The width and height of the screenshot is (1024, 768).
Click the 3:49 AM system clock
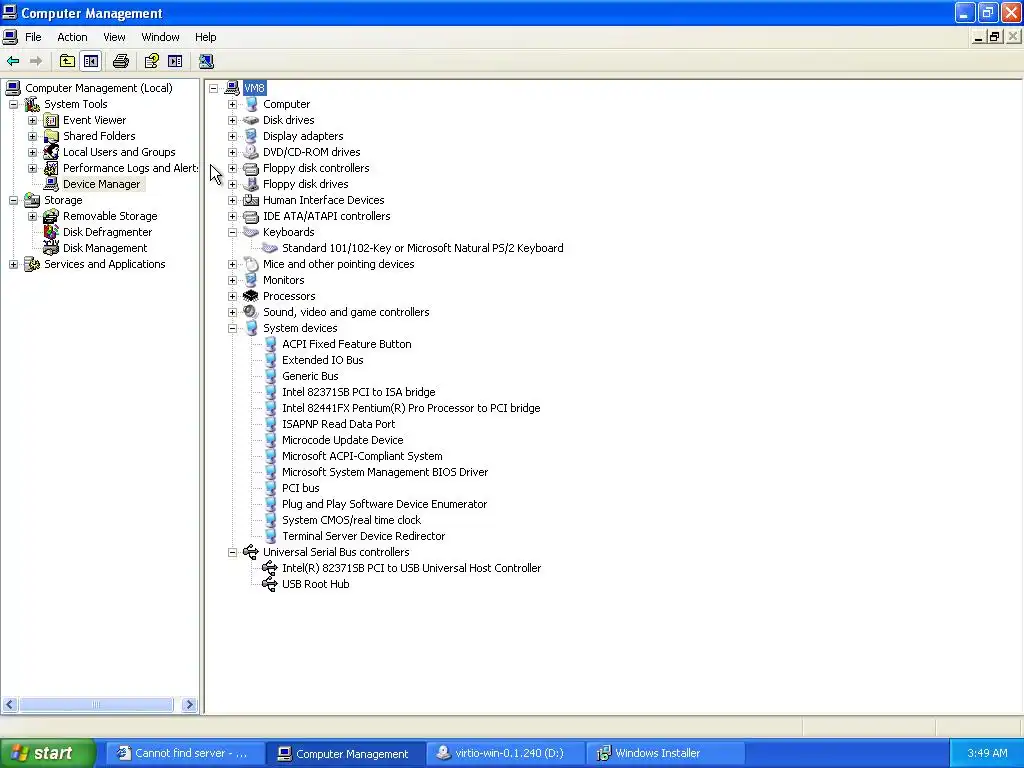987,753
